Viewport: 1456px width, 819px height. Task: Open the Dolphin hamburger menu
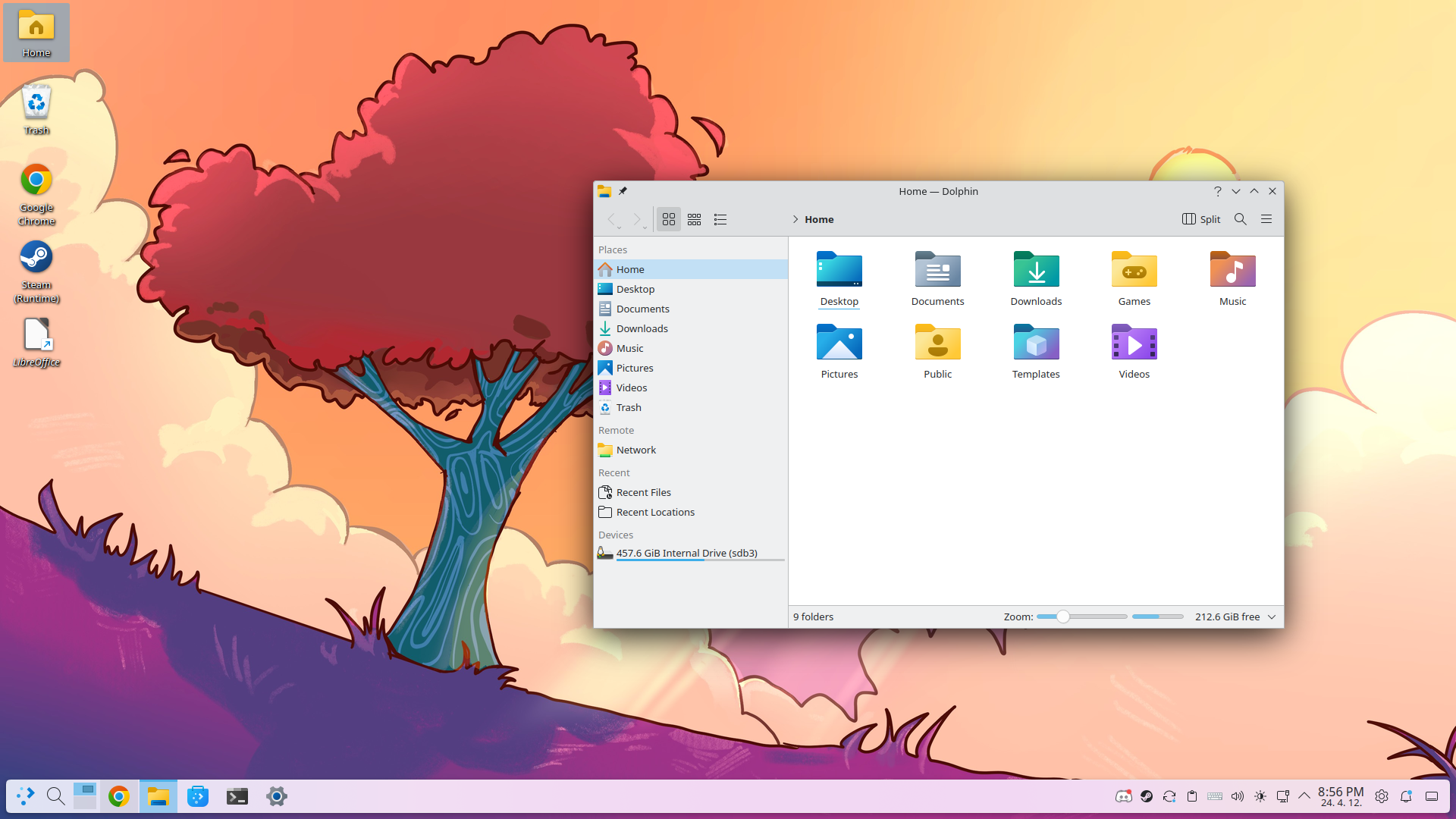pyautogui.click(x=1266, y=219)
